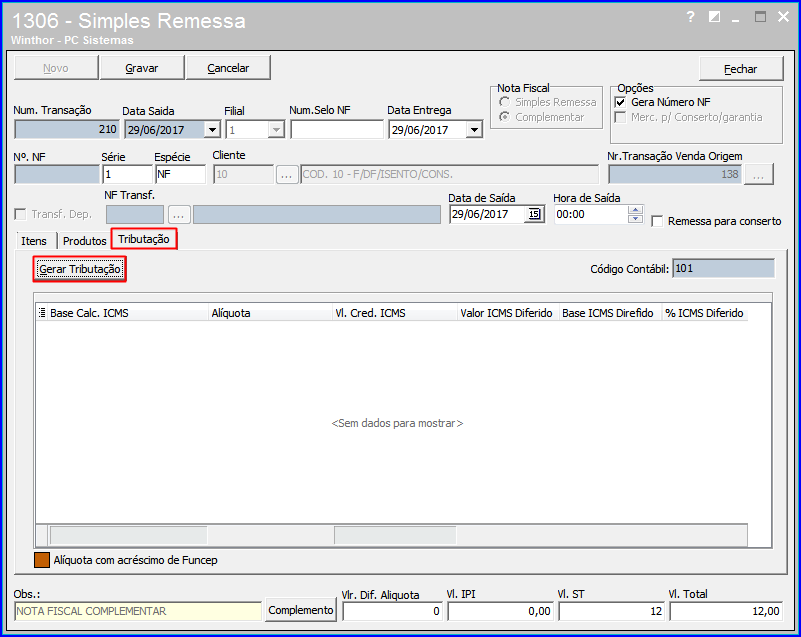This screenshot has height=637, width=801.
Task: Toggle Merc. p/ Conserto/garantia checkbox
Action: click(x=620, y=117)
